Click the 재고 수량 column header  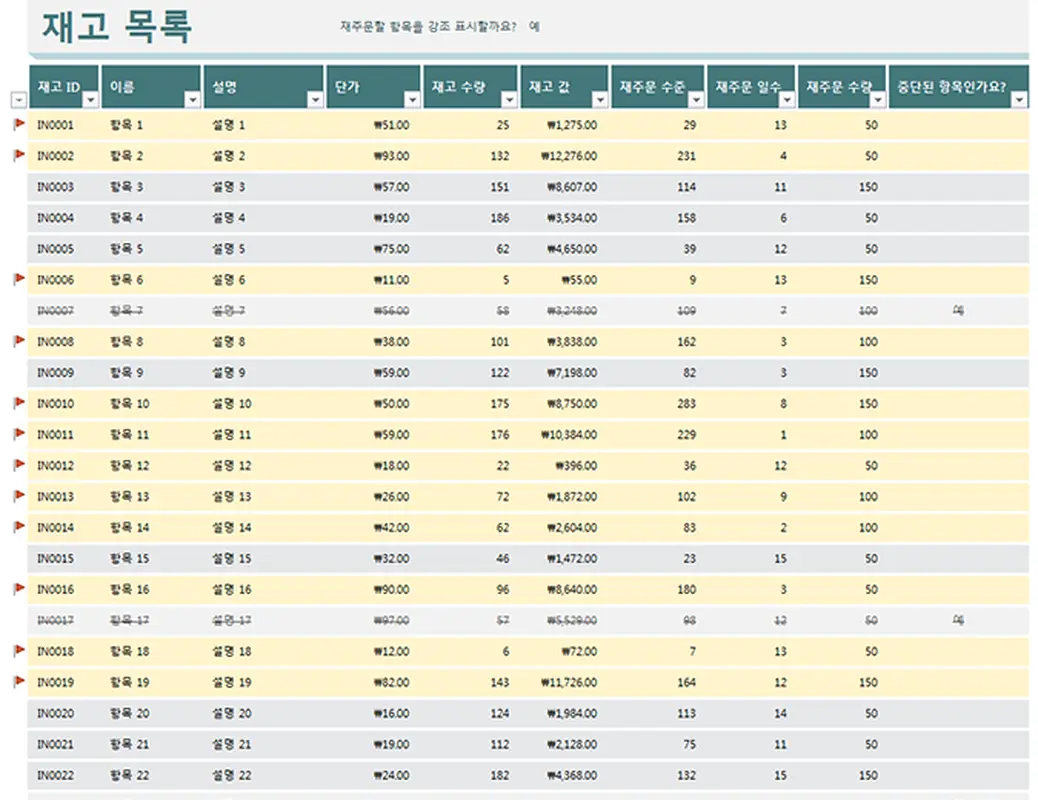470,87
